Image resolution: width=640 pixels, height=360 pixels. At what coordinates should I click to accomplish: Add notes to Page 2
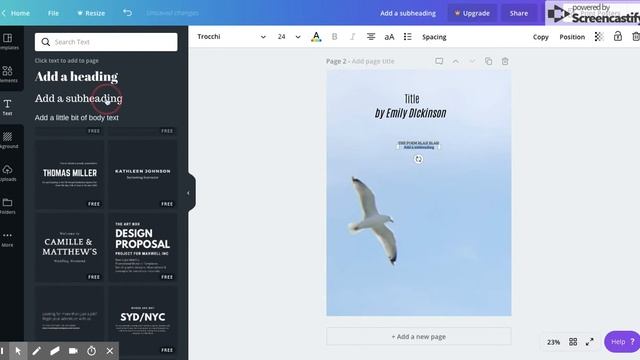click(439, 61)
